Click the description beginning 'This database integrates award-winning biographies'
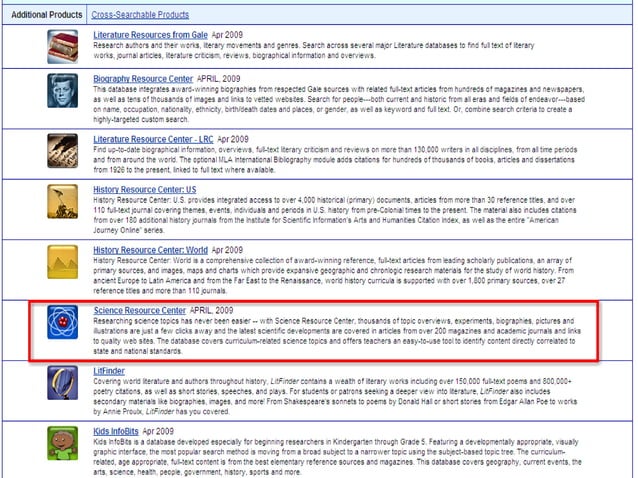Viewport: 638px width, 478px height. [339, 105]
